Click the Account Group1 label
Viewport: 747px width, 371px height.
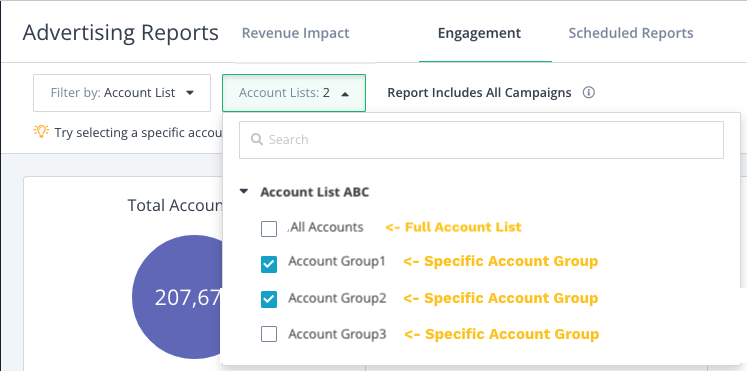[x=337, y=261]
